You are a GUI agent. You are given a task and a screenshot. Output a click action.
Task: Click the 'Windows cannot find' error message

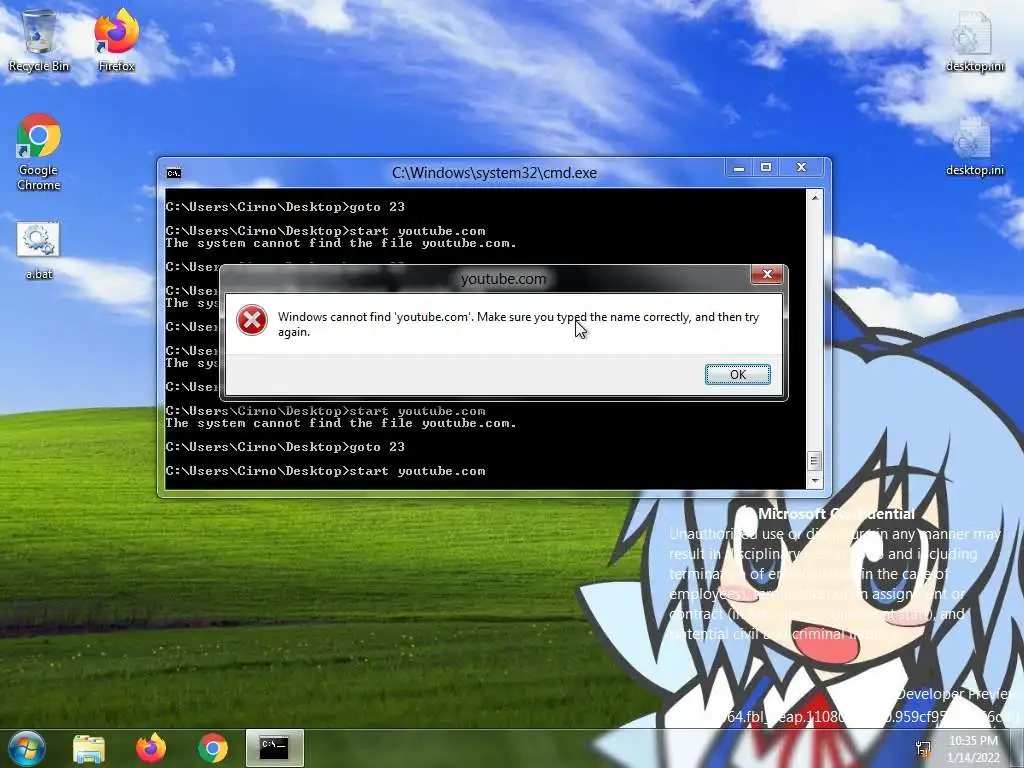[x=519, y=324]
